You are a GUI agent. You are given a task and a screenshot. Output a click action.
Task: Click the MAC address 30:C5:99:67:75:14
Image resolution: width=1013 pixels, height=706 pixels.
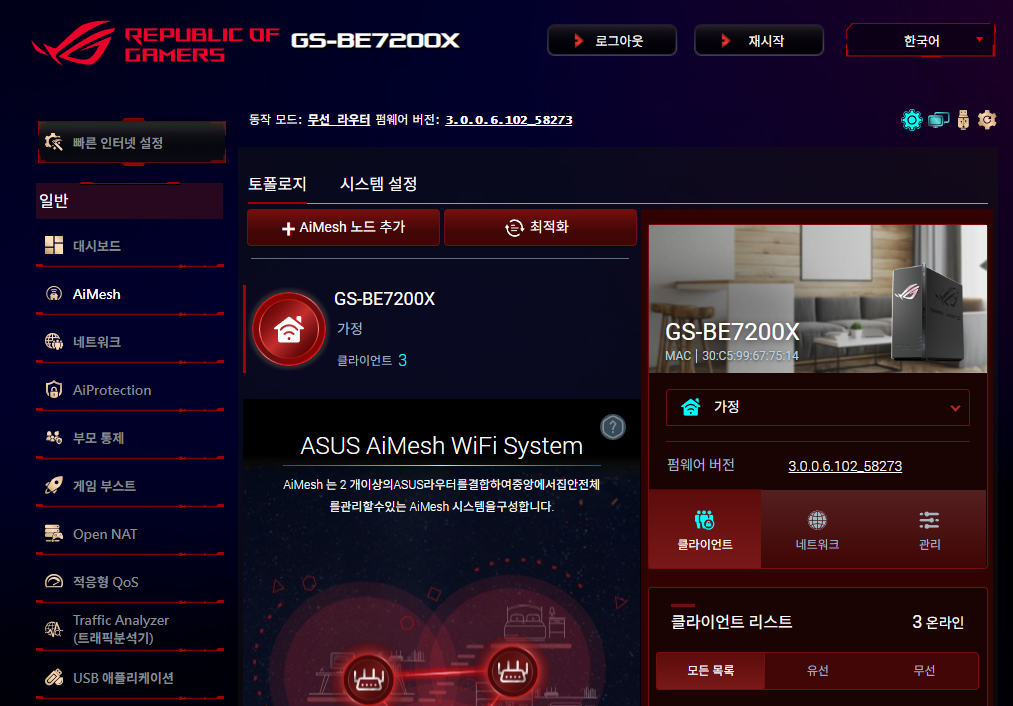click(x=750, y=356)
